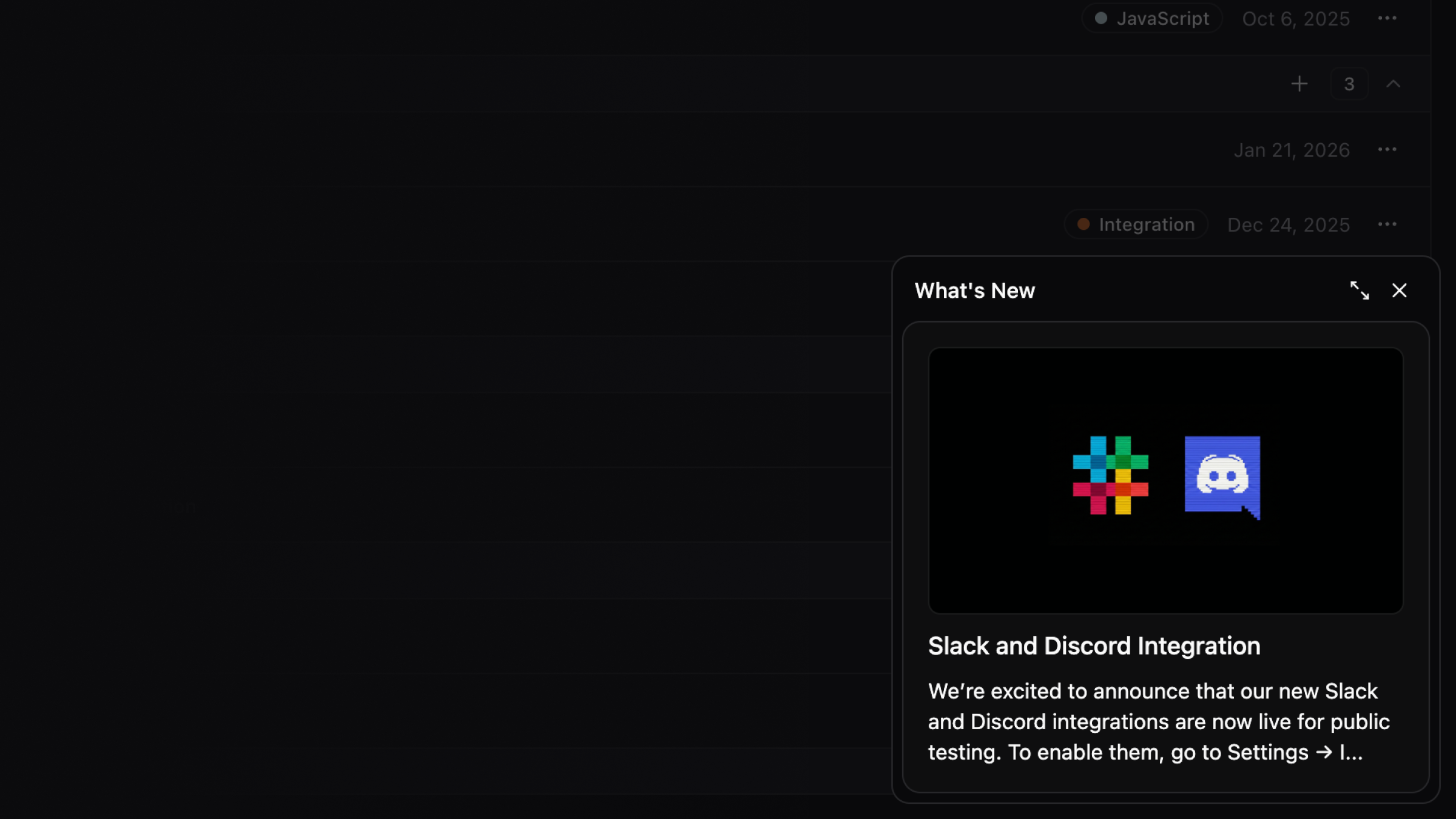
Task: Click the What's New panel title
Action: 974,291
